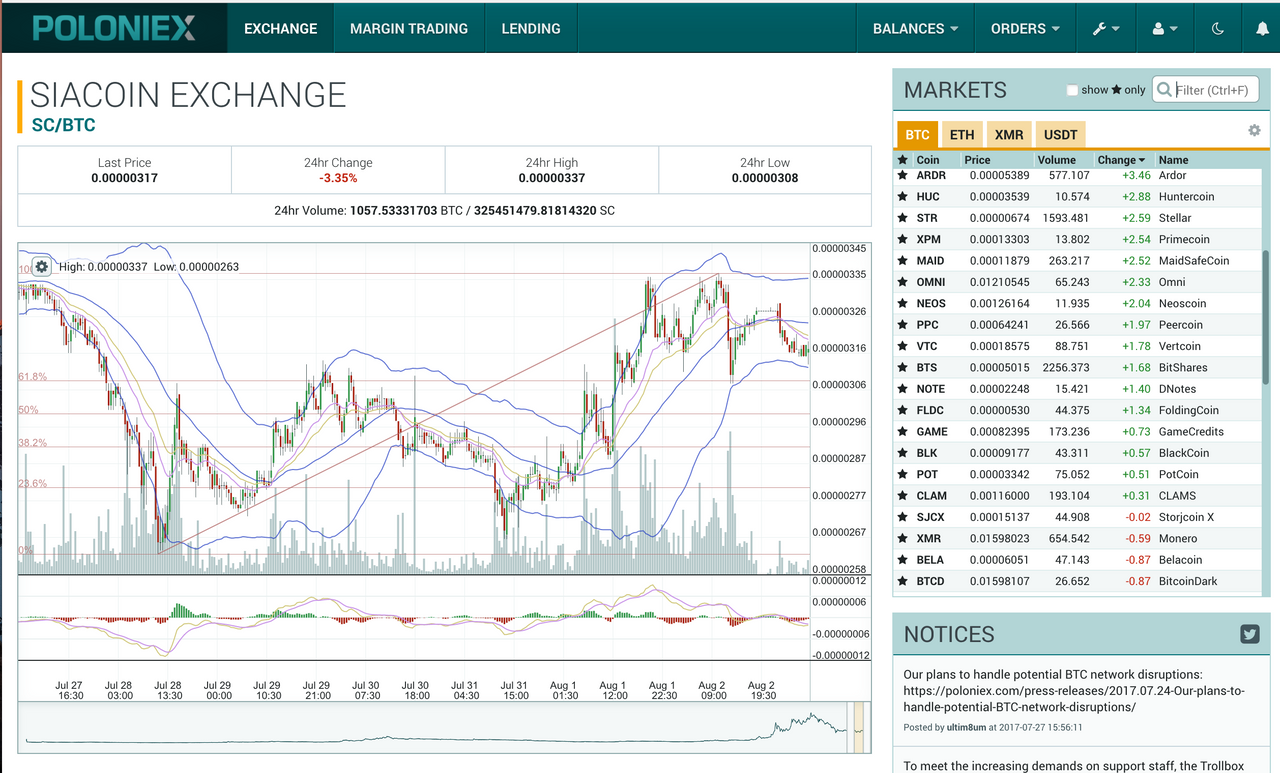Click the magnifier in market filter
Viewport: 1280px width, 773px height.
click(x=1164, y=90)
